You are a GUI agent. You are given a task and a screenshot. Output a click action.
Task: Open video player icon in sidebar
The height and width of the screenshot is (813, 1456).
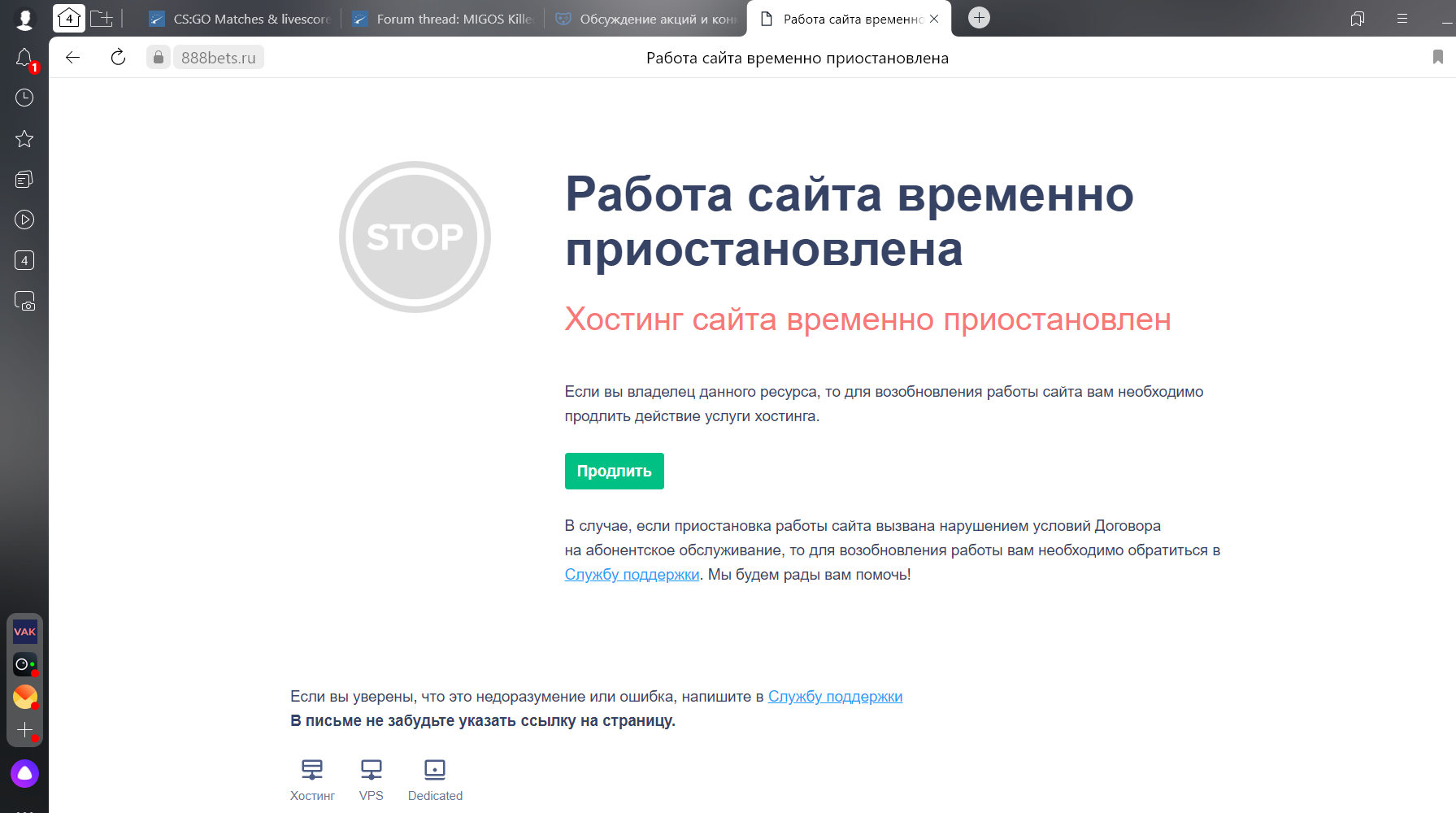24,220
